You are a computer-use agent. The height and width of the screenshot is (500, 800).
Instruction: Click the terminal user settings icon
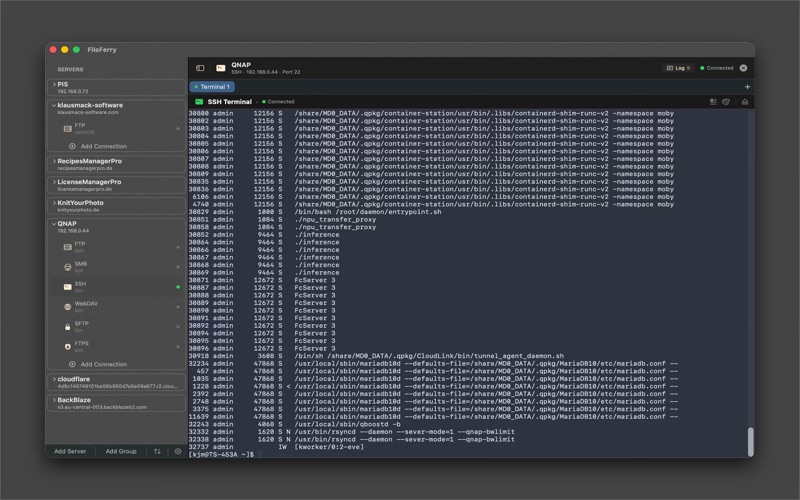tap(713, 102)
